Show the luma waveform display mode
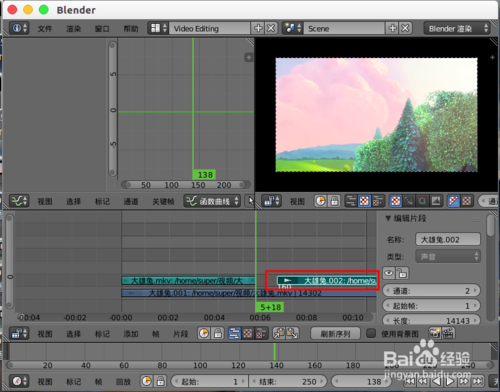 [409, 201]
